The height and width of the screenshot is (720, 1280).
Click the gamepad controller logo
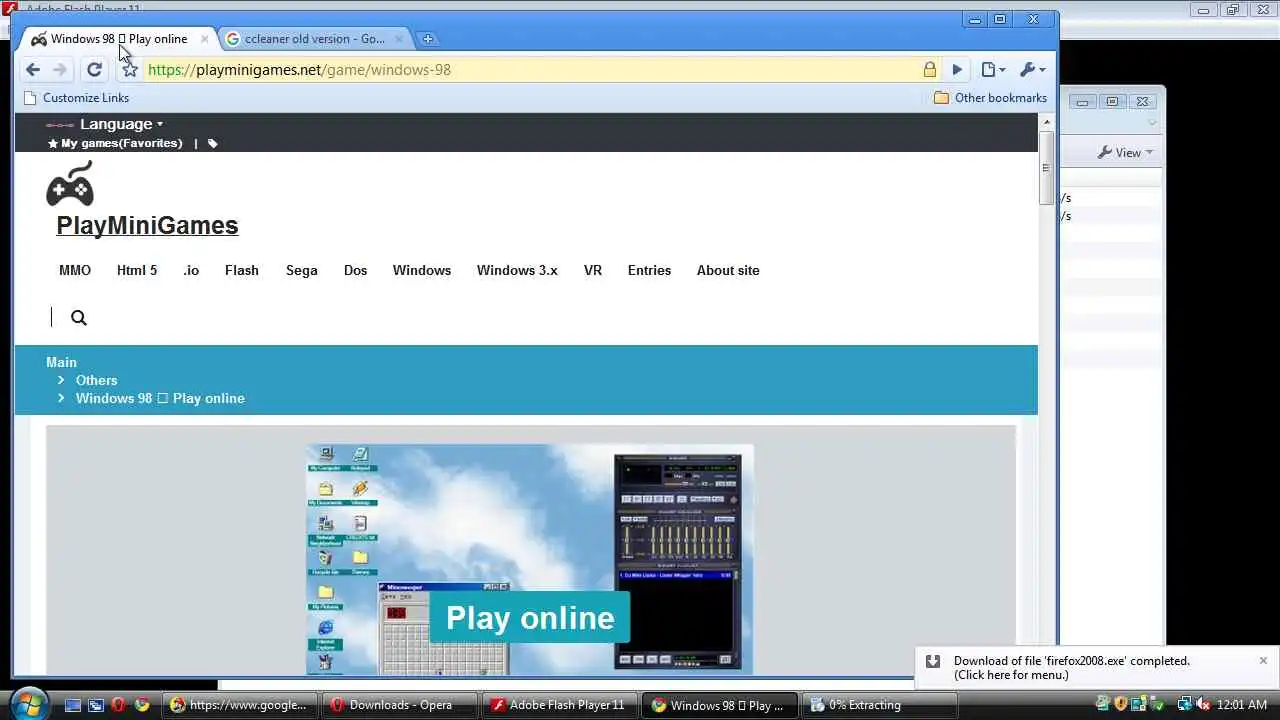pyautogui.click(x=70, y=183)
